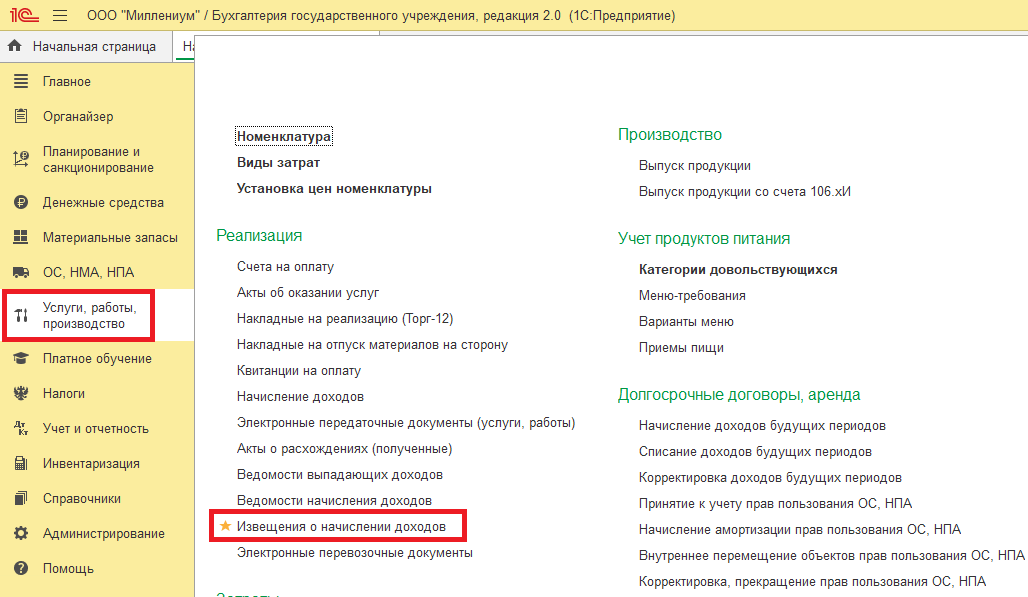
Task: Click the Органайзер clipboard icon
Action: [x=21, y=116]
